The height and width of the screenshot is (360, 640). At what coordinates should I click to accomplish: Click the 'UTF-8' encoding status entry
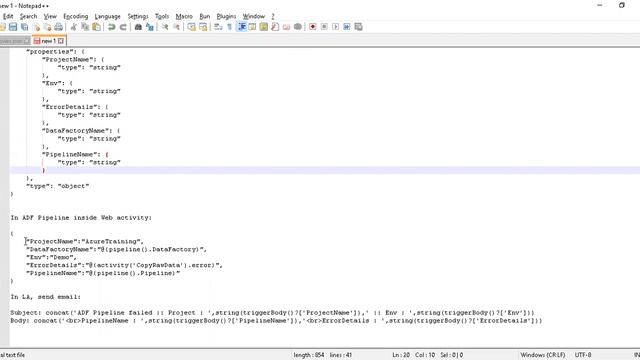point(583,355)
